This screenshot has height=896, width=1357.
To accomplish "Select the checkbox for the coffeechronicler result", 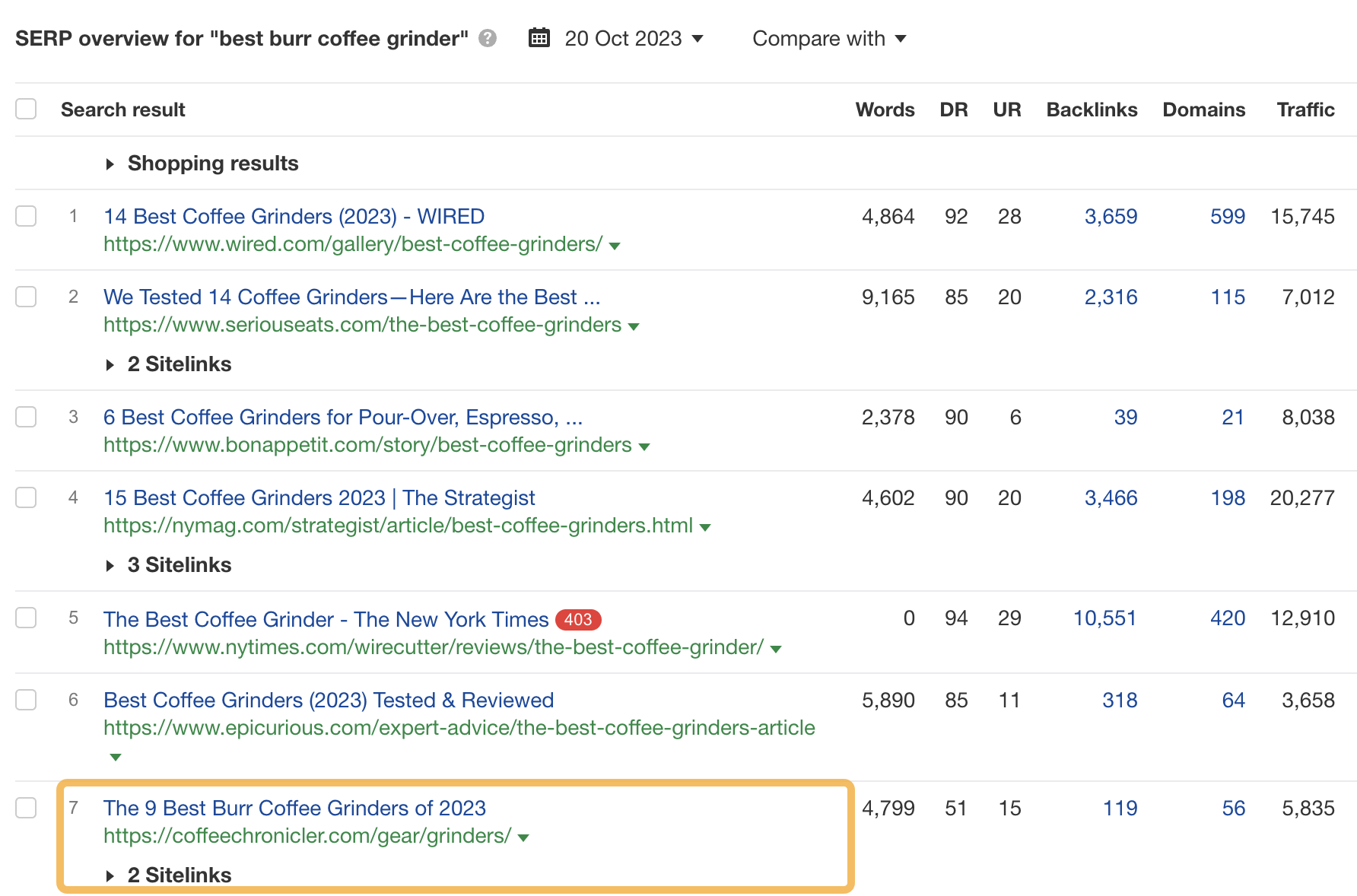I will click(x=26, y=808).
